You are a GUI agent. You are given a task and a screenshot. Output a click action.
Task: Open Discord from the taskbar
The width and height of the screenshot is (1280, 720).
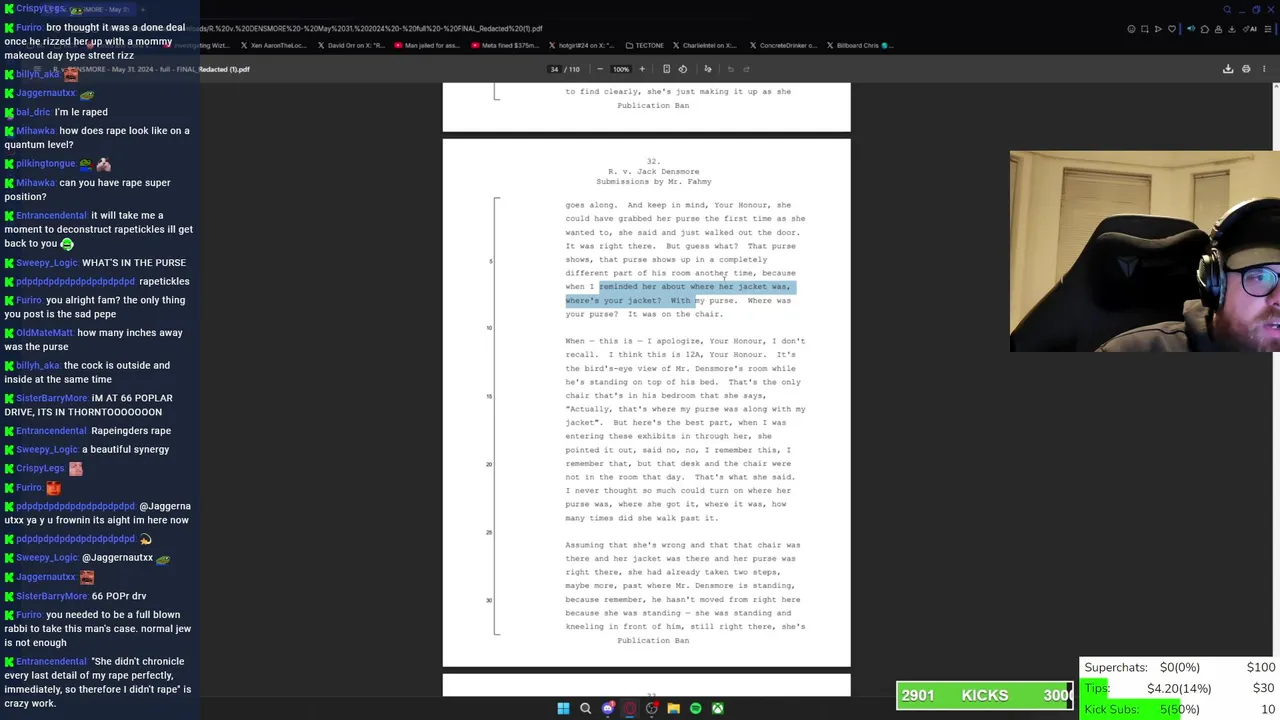coord(608,709)
